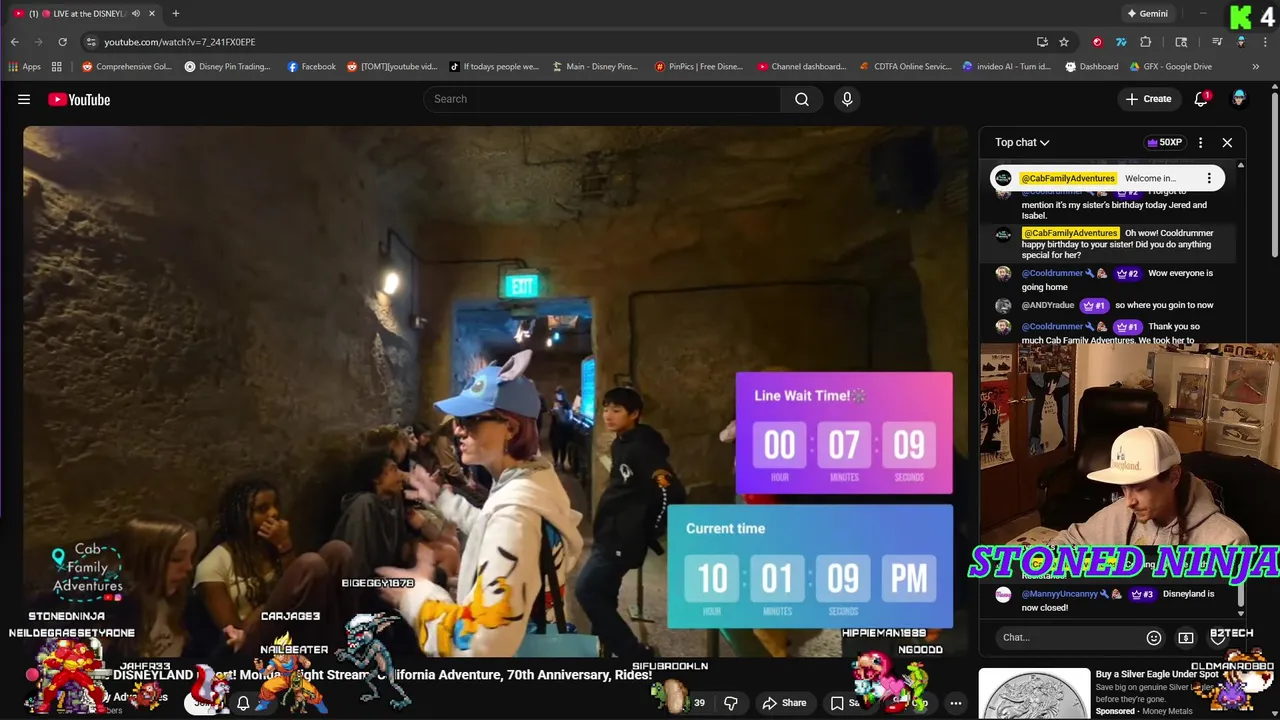Open tab groups grid icon in bookmarks bar

[57, 67]
